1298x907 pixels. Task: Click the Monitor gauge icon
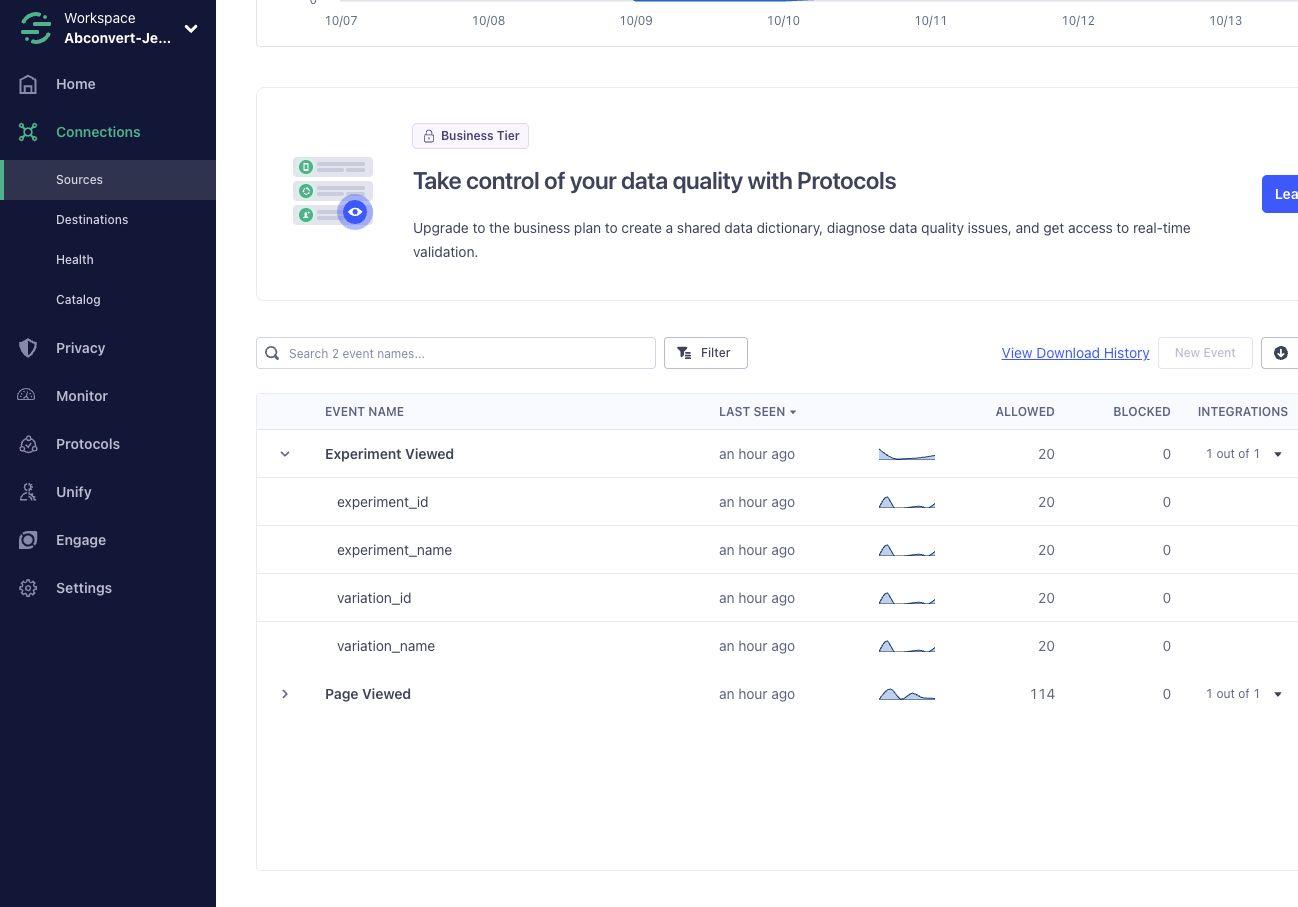(28, 396)
